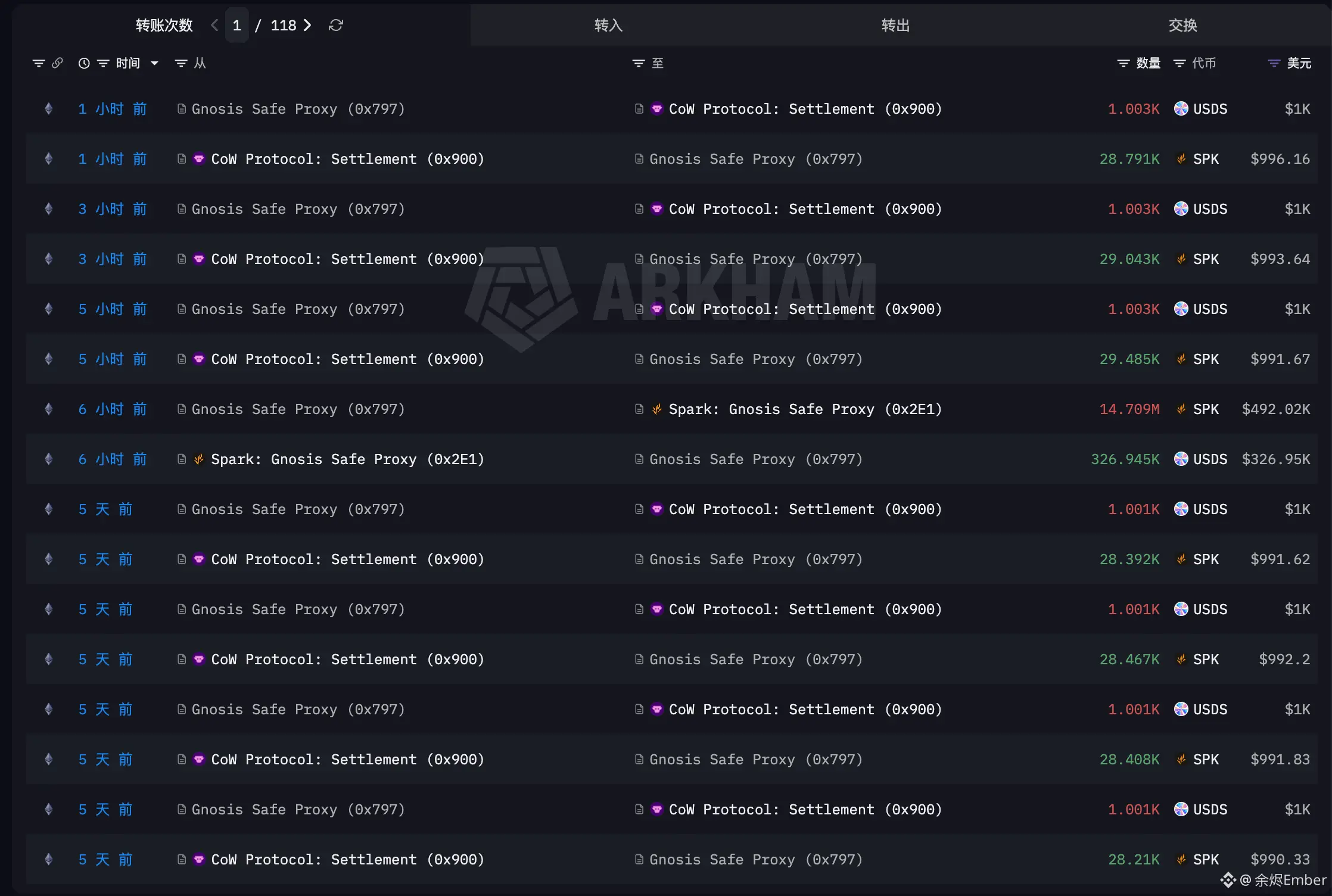1332x896 pixels.
Task: Click Ethereum icon in the 28.21K SPK row
Action: point(49,860)
